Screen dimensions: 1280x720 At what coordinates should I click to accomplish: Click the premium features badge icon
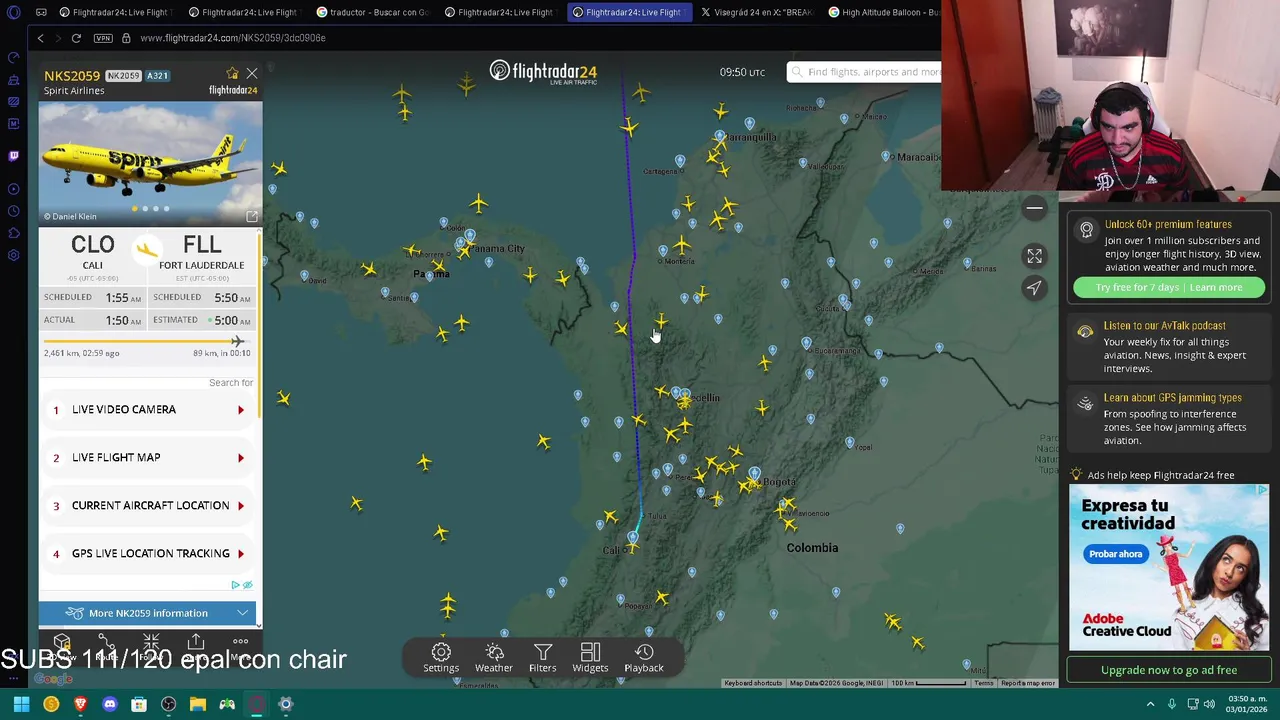tap(1086, 230)
